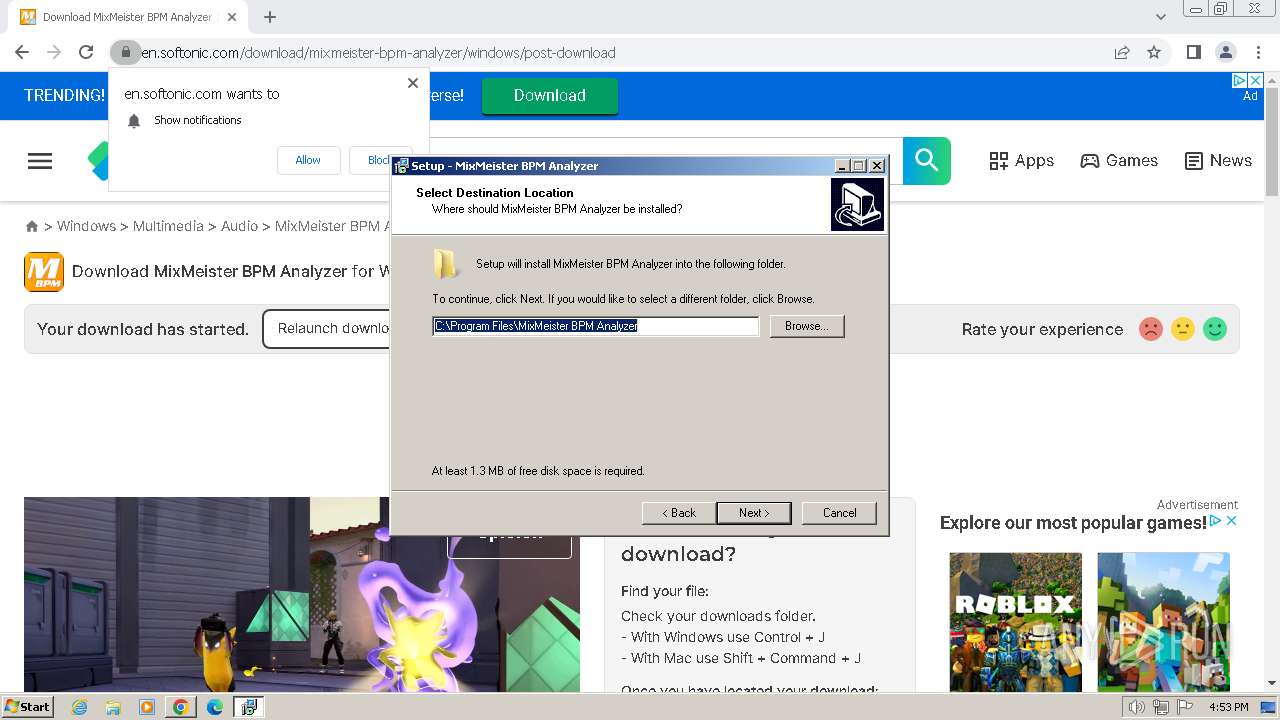This screenshot has width=1280, height=720.
Task: Close the notification permission popup
Action: tap(413, 83)
